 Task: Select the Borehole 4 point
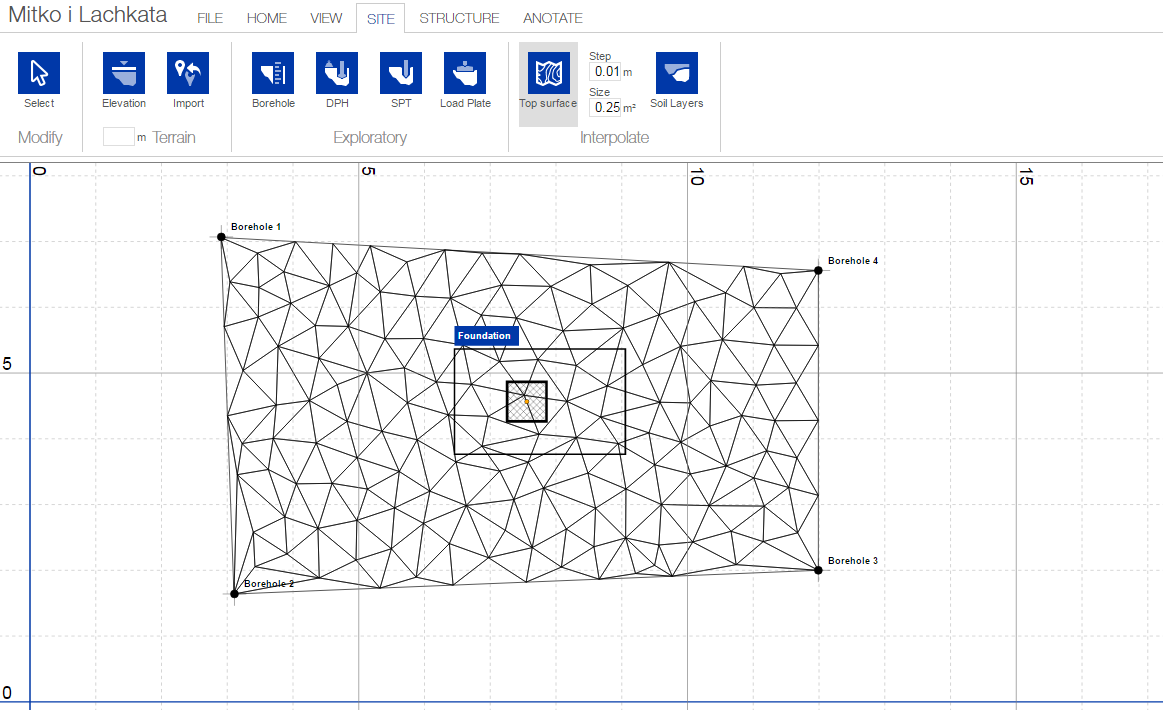(818, 270)
